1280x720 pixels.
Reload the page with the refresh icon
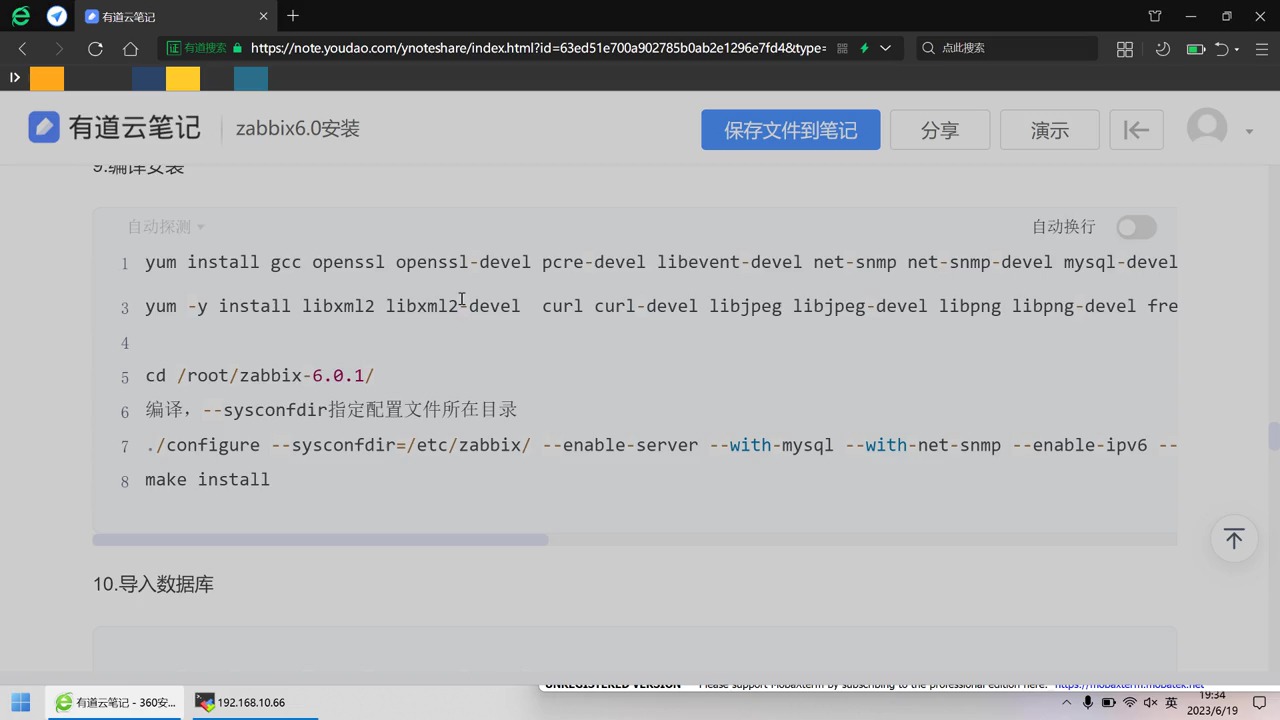95,48
